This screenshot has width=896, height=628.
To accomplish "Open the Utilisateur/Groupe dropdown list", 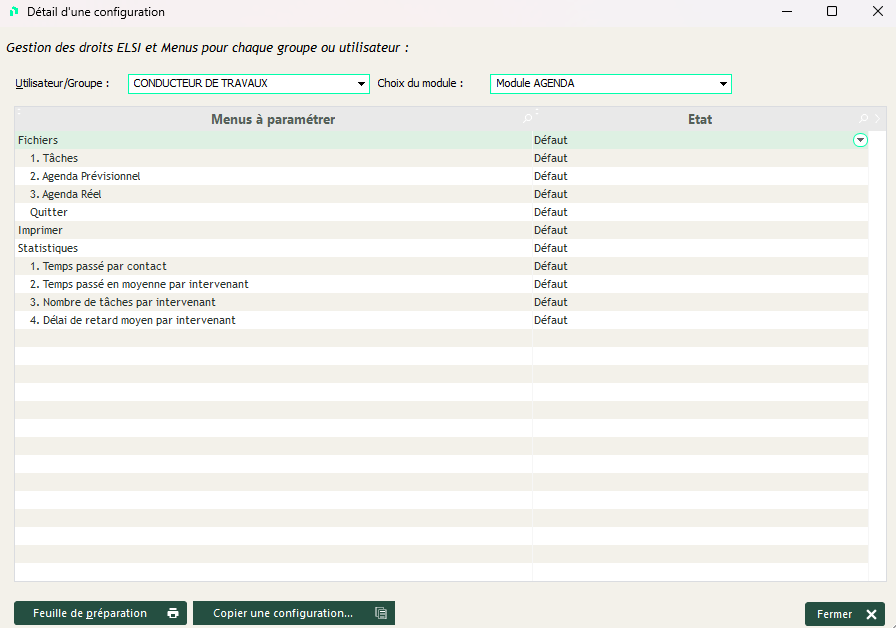I will 361,84.
